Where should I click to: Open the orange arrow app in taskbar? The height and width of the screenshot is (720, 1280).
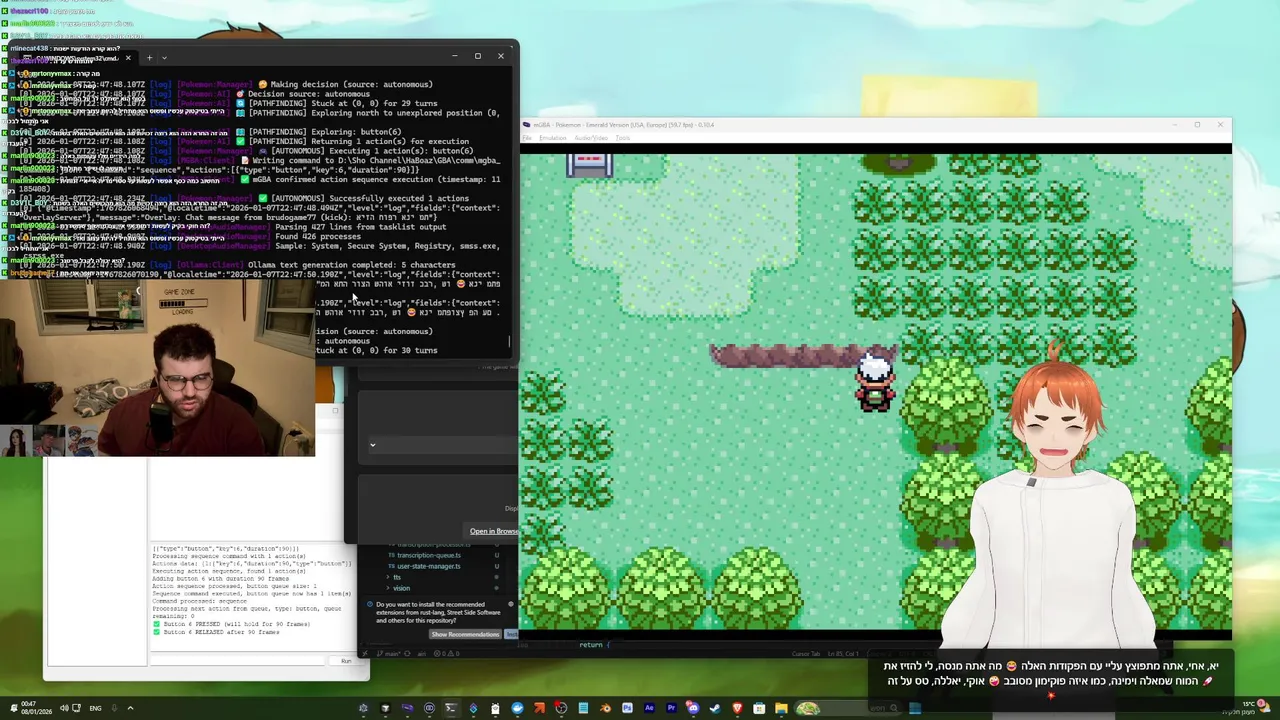pyautogui.click(x=539, y=708)
